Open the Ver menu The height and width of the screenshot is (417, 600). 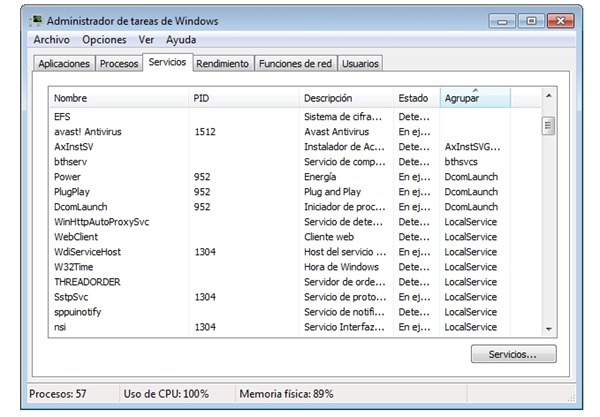(146, 40)
